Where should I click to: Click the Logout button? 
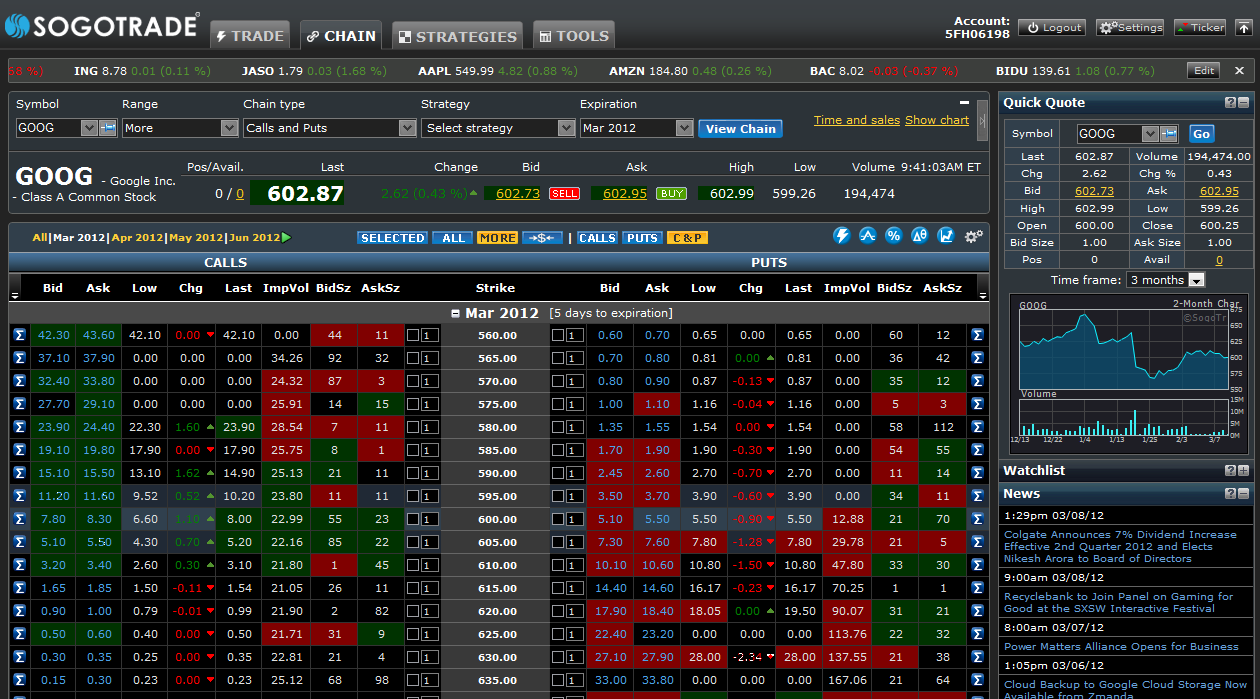pos(1052,28)
